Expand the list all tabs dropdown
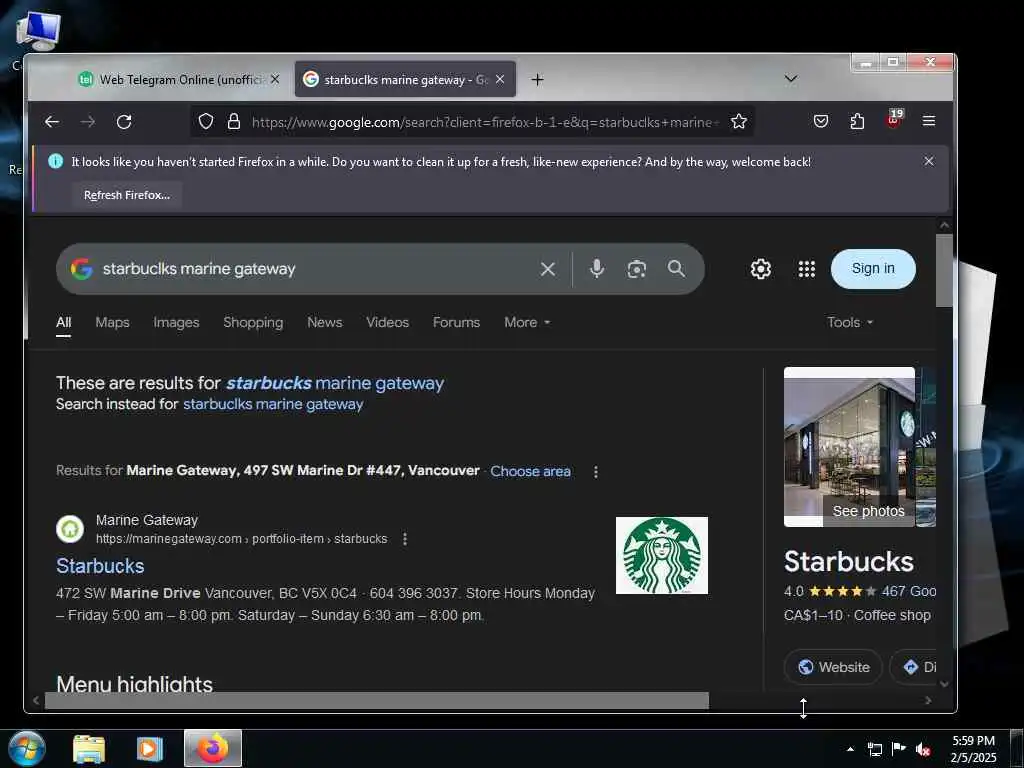 791,79
